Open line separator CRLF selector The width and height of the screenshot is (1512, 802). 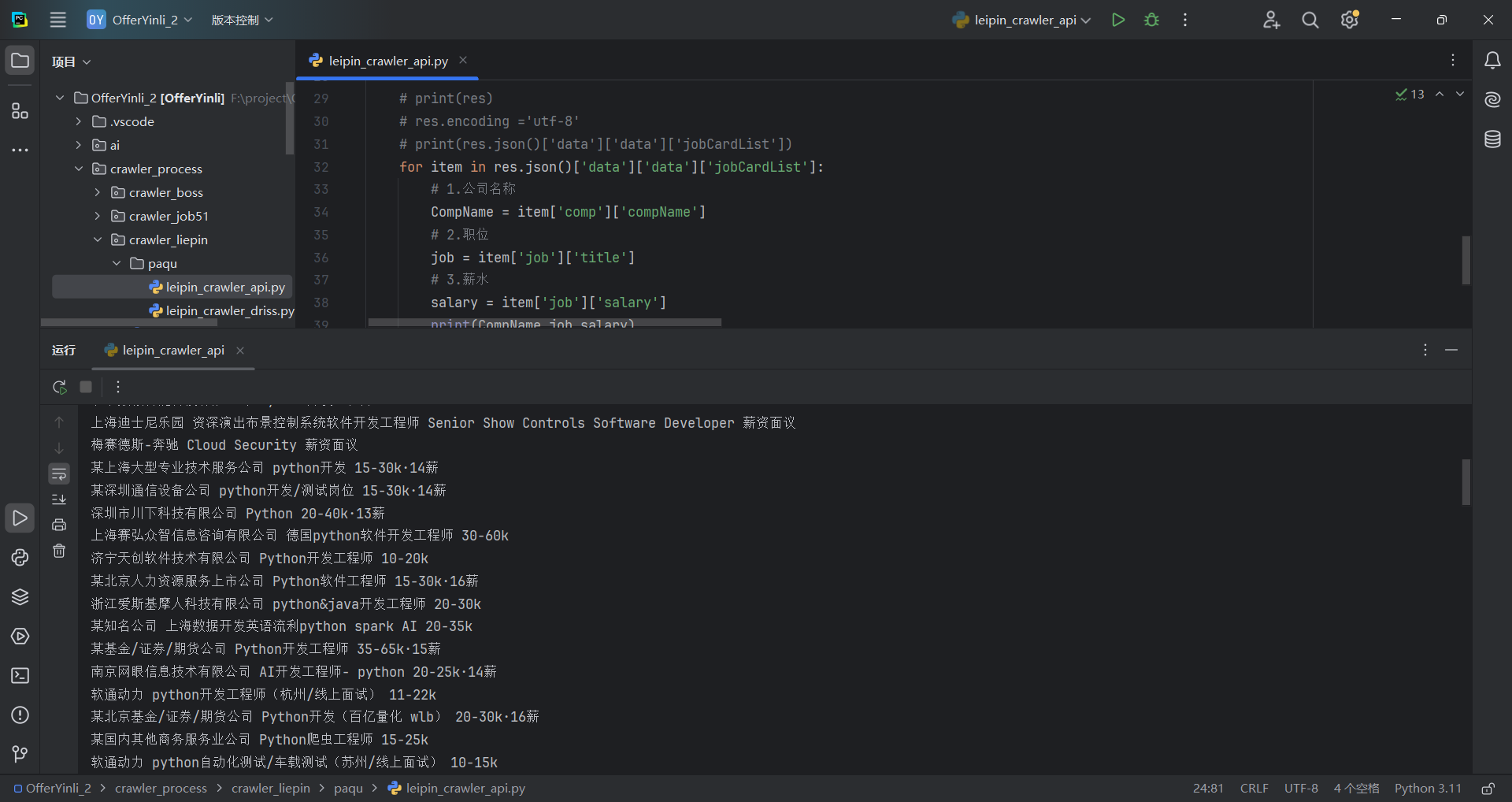click(x=1254, y=789)
